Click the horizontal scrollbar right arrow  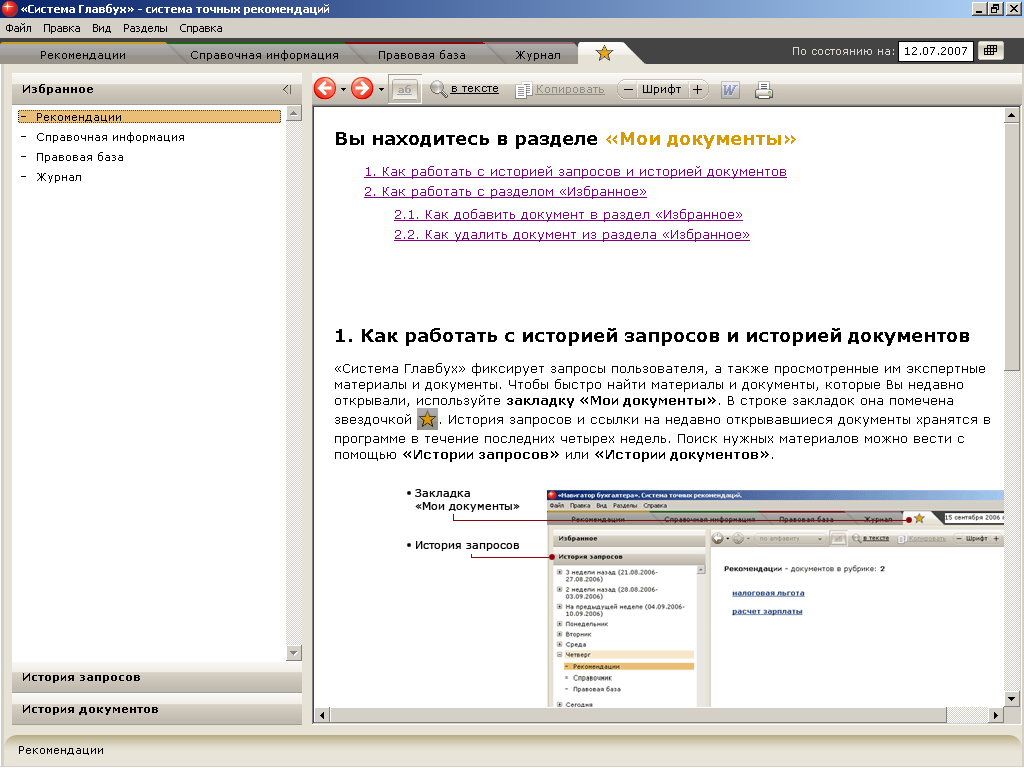point(995,715)
